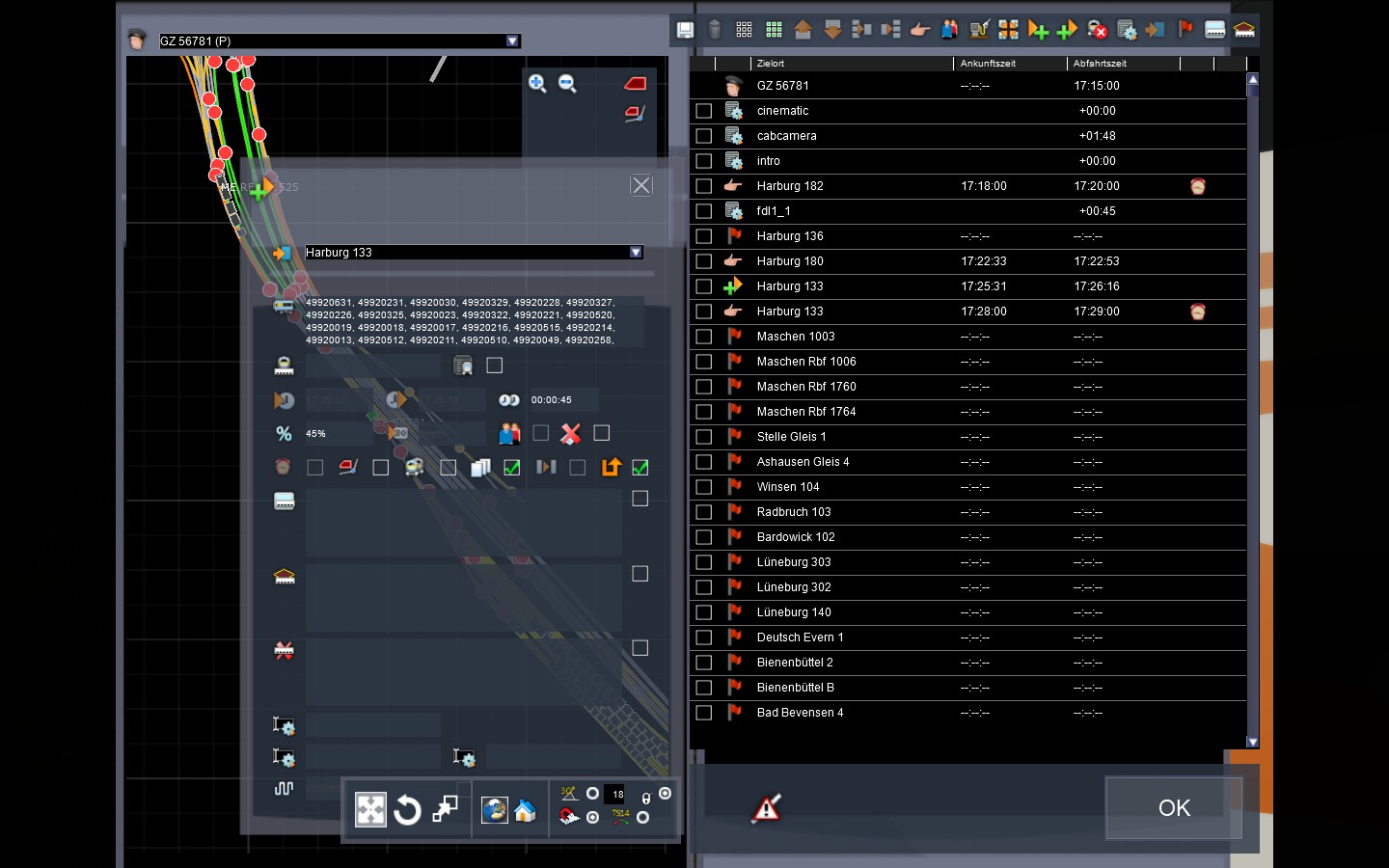Close the instruction properties panel with X
The image size is (1389, 868).
(x=641, y=185)
